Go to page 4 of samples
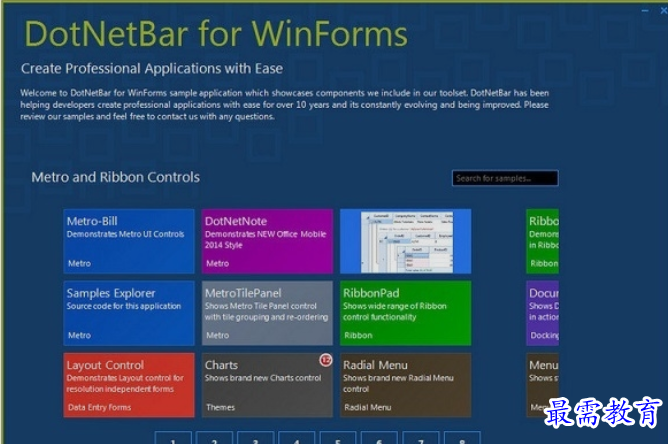Viewport: 668px width, 444px height. pos(297,438)
